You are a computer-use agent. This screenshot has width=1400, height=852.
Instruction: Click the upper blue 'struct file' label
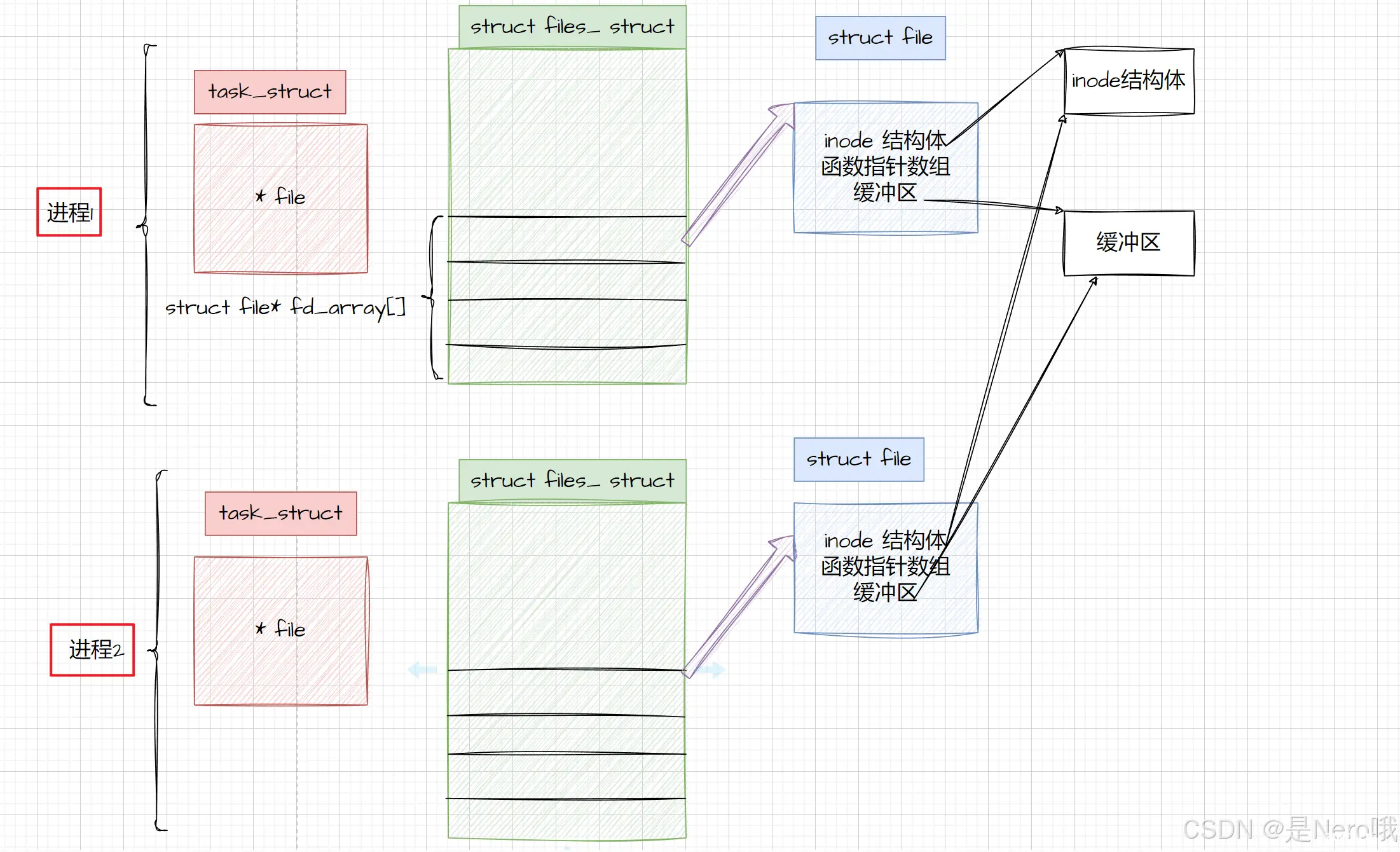(x=881, y=38)
